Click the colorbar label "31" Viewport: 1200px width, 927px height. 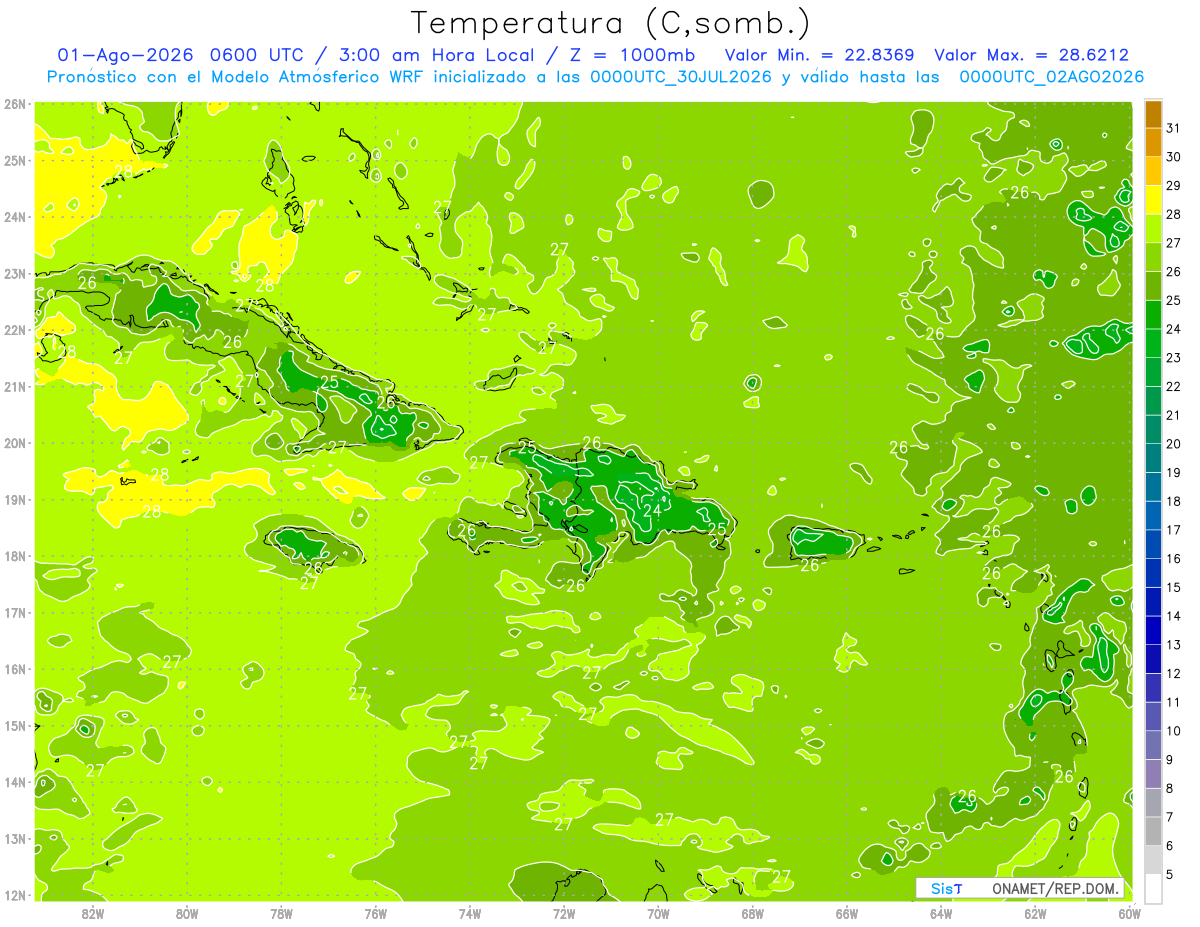(x=1173, y=128)
